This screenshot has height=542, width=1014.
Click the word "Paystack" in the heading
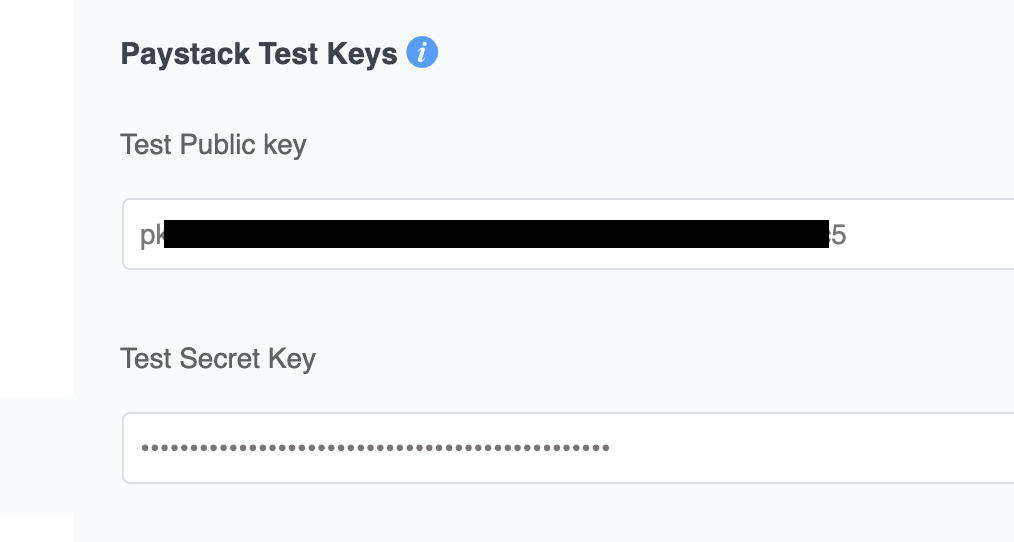click(185, 54)
